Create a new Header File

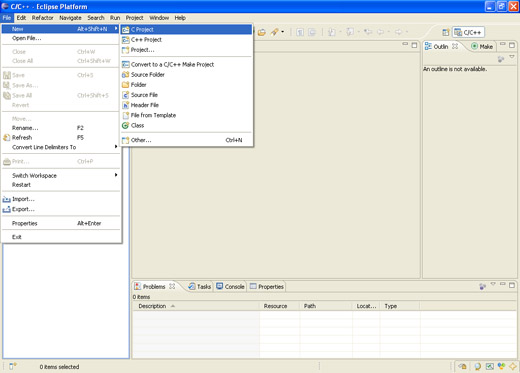pos(186,105)
